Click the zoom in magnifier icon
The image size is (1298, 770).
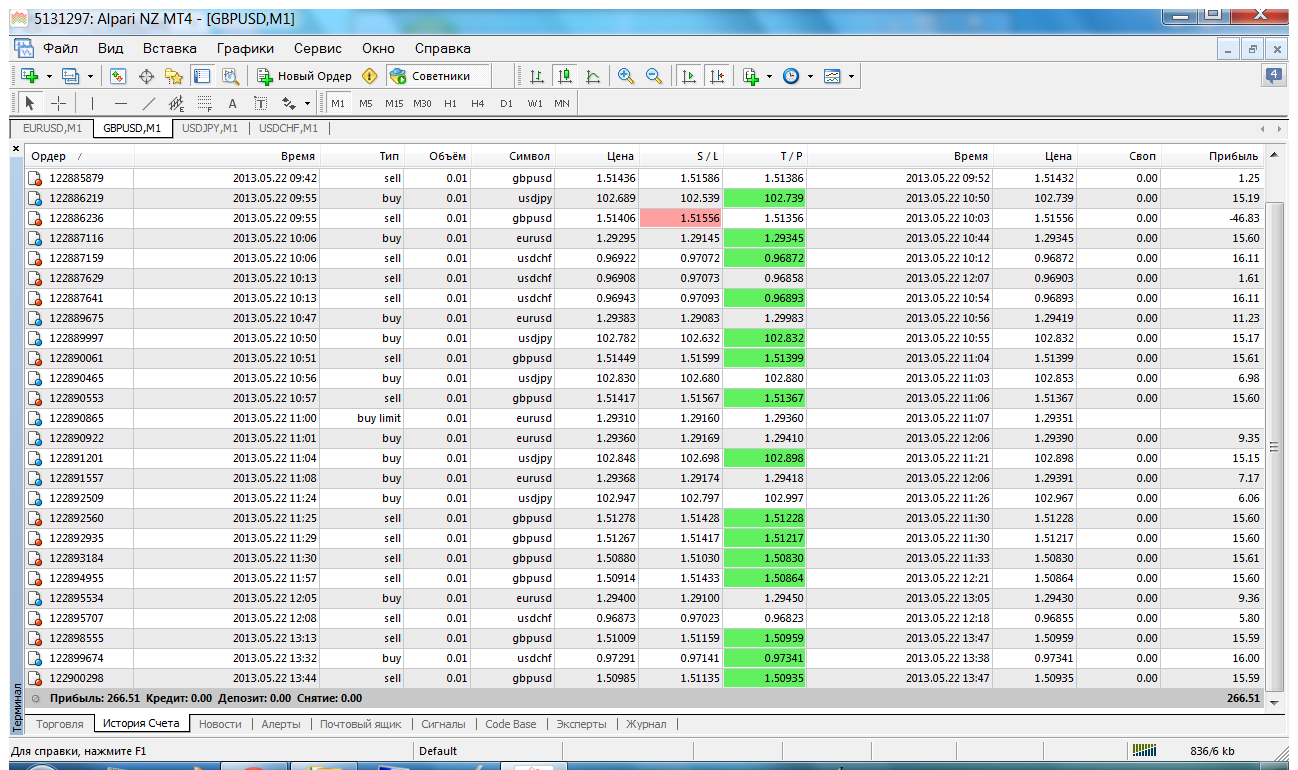click(x=626, y=76)
